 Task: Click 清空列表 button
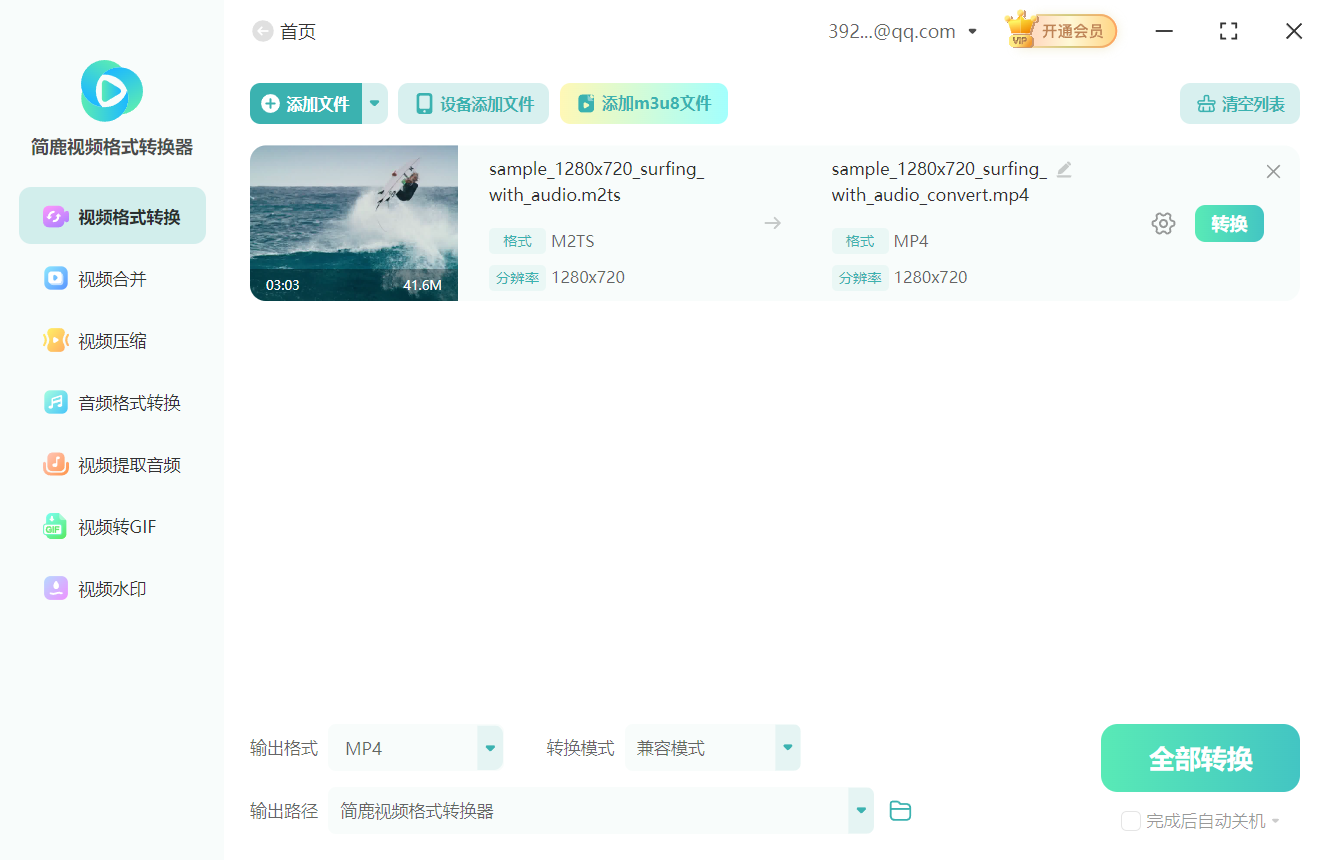[x=1240, y=104]
